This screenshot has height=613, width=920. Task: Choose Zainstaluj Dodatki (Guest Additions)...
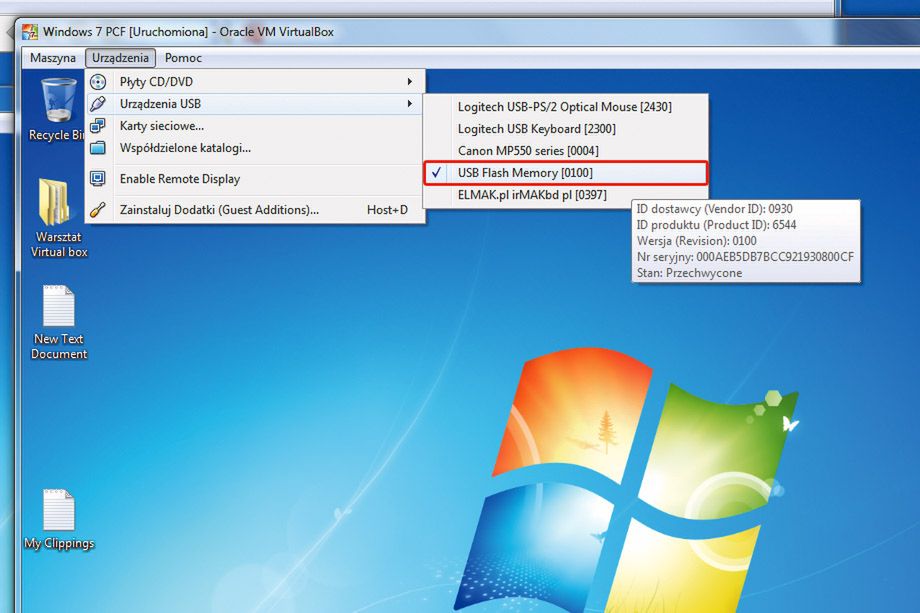point(256,210)
